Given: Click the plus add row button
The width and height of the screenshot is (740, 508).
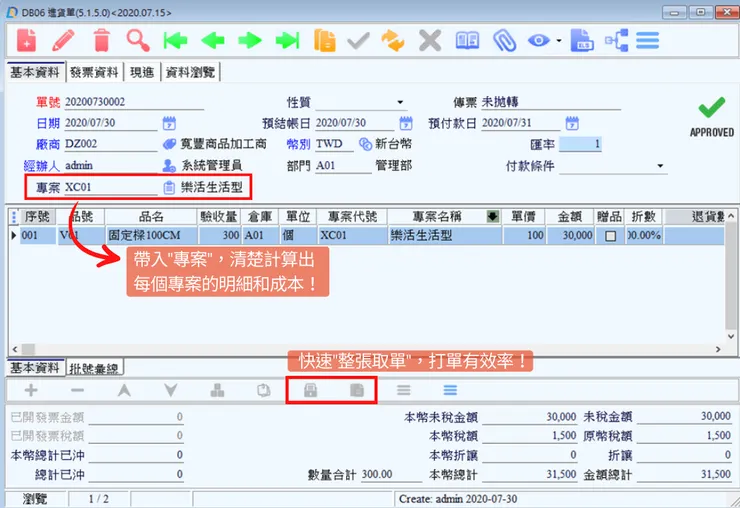Looking at the screenshot, I should click(31, 390).
